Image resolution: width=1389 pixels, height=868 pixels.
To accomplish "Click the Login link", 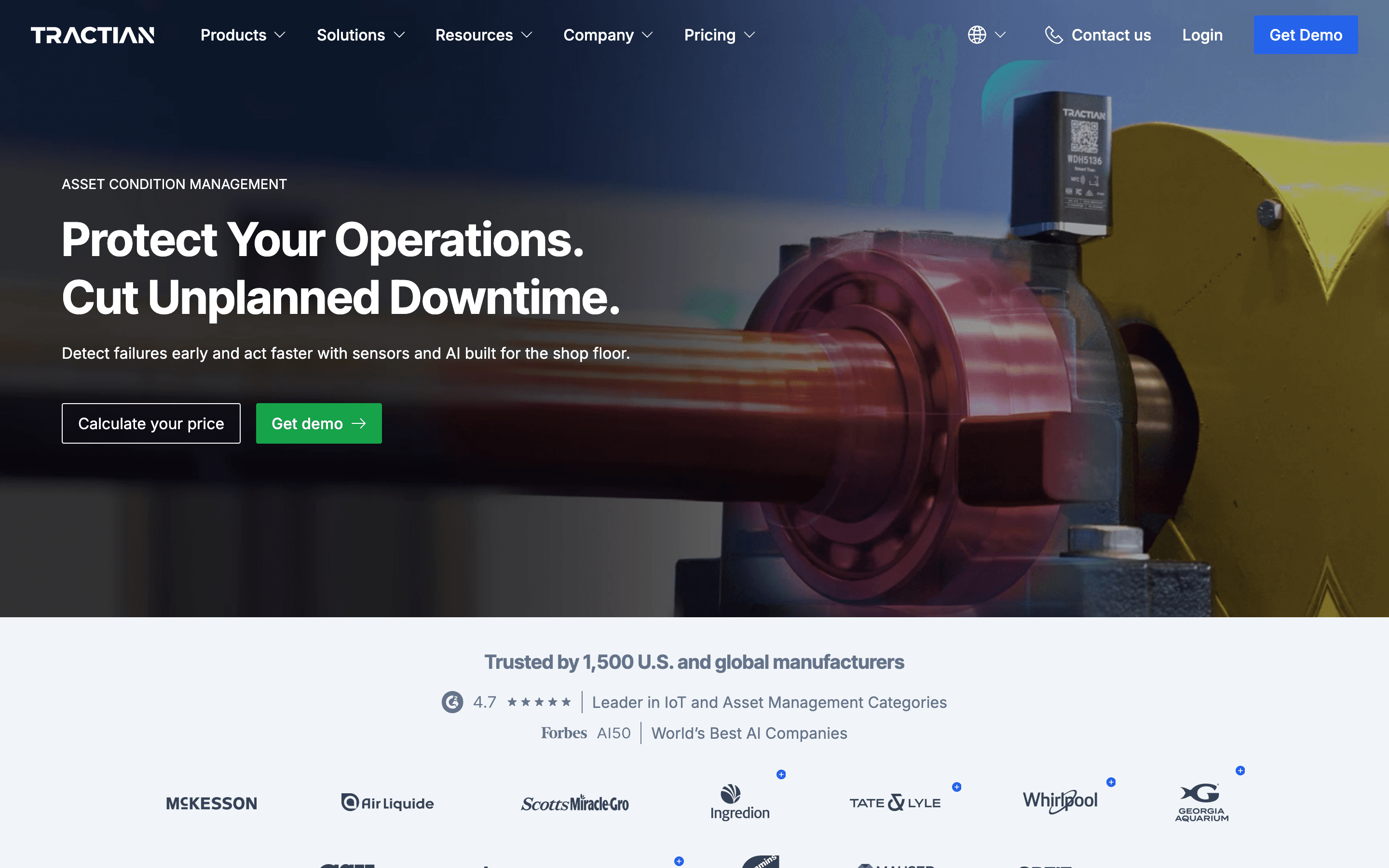I will [1202, 35].
